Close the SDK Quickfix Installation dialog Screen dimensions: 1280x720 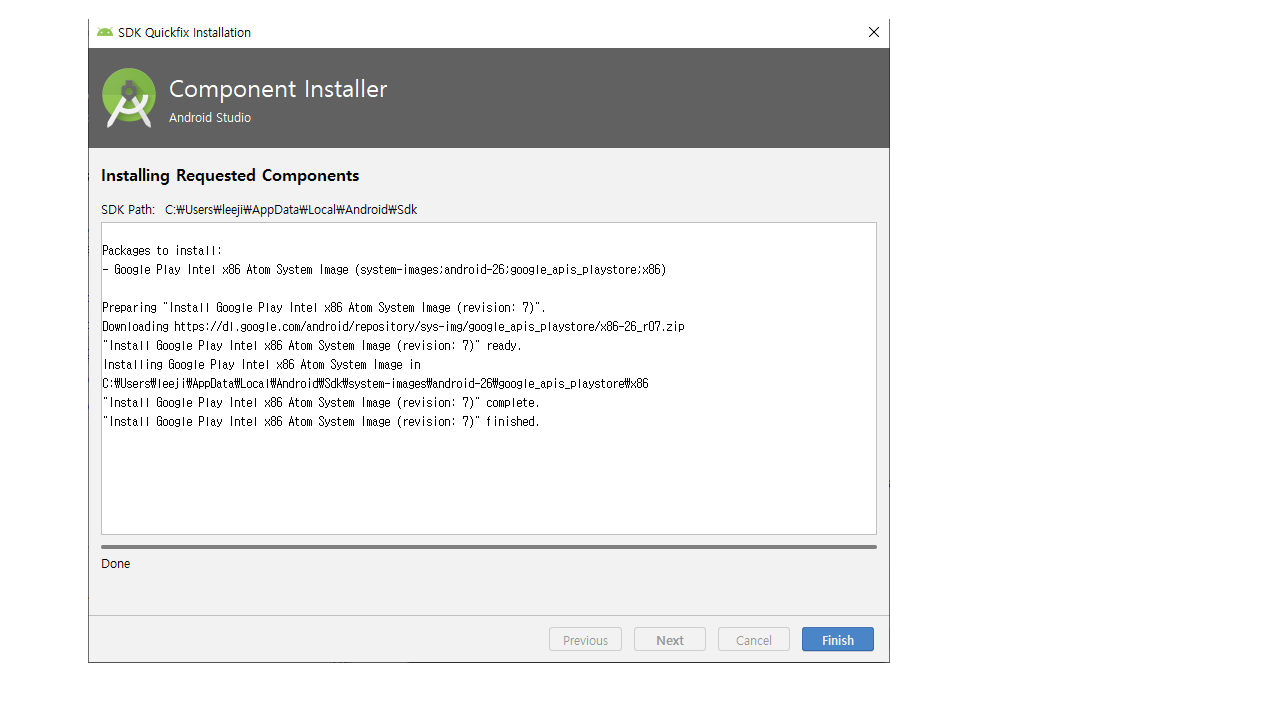[873, 32]
